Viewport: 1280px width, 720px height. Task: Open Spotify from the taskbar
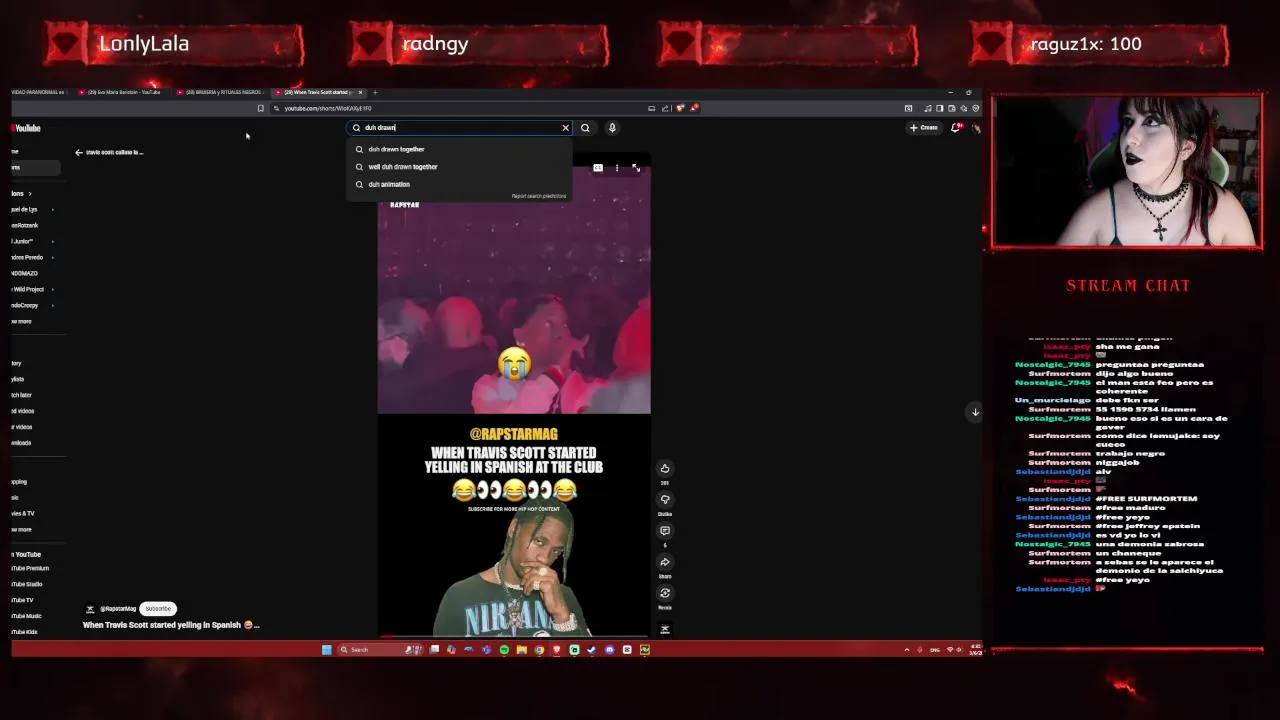[x=504, y=650]
